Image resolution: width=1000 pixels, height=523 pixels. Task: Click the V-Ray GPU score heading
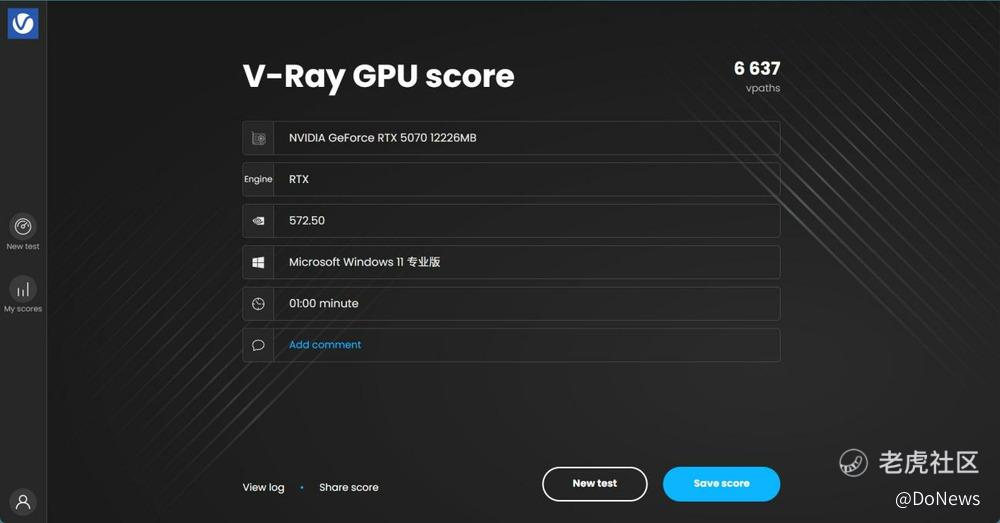[378, 77]
